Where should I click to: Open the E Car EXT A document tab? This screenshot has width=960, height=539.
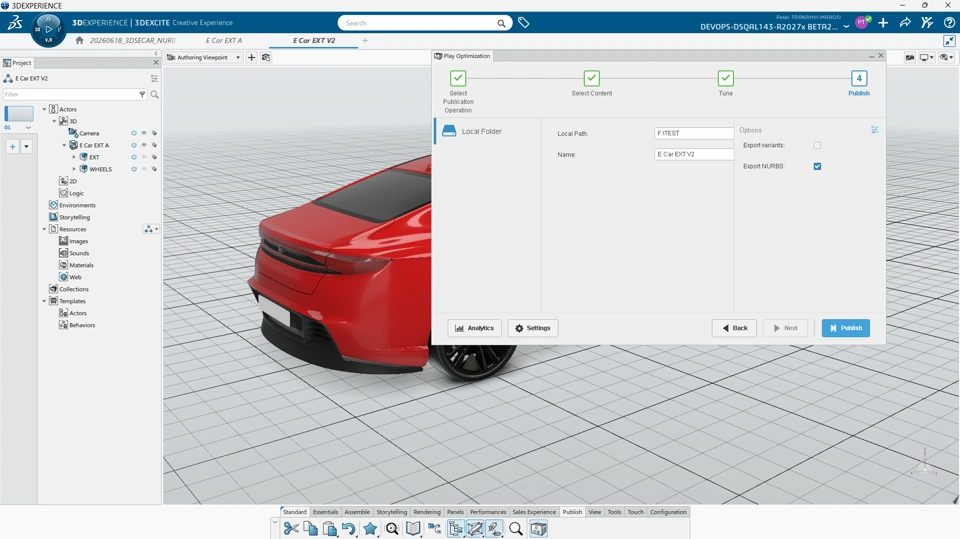pos(223,40)
